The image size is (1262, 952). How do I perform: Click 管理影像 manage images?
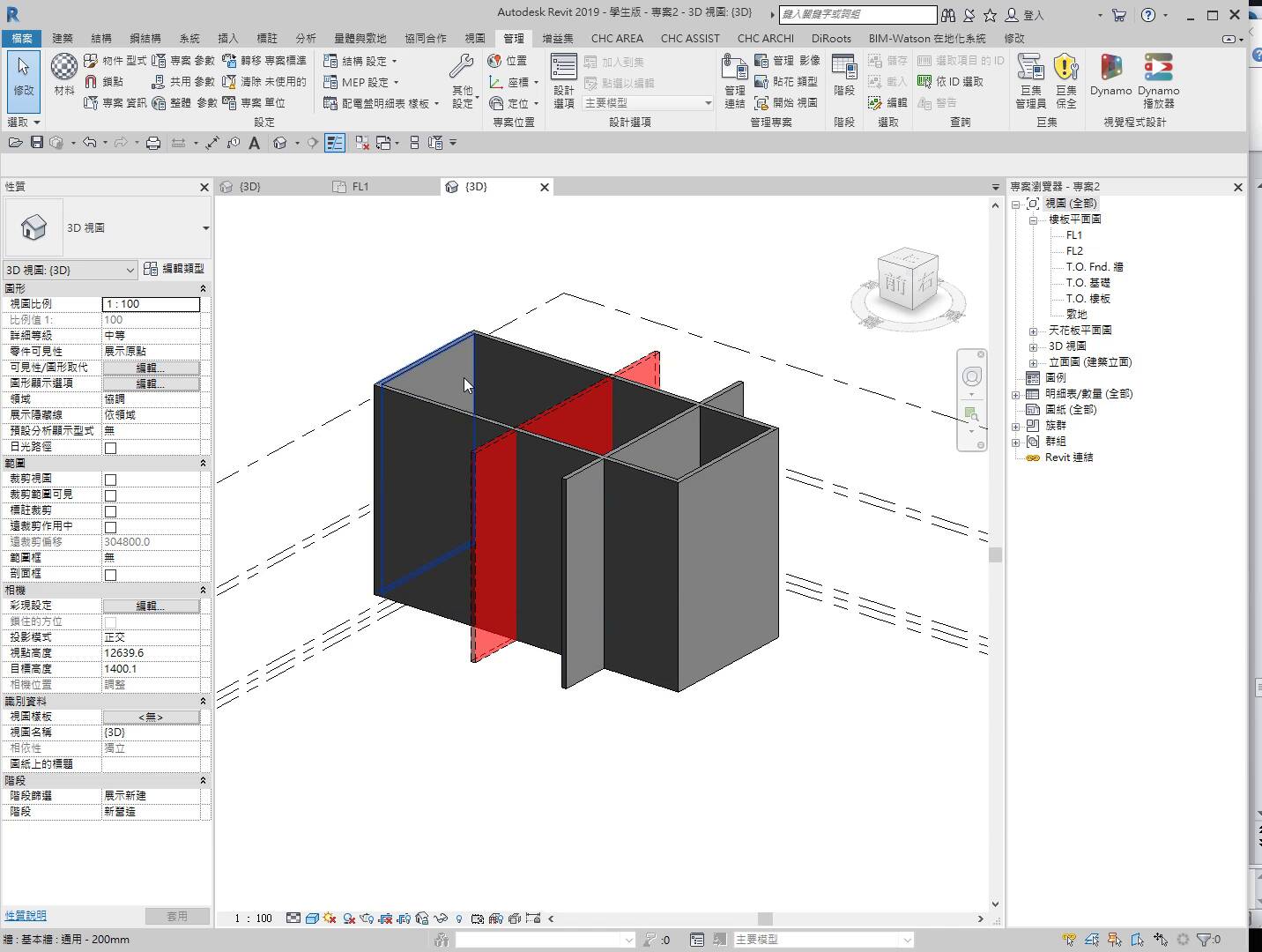point(787,61)
